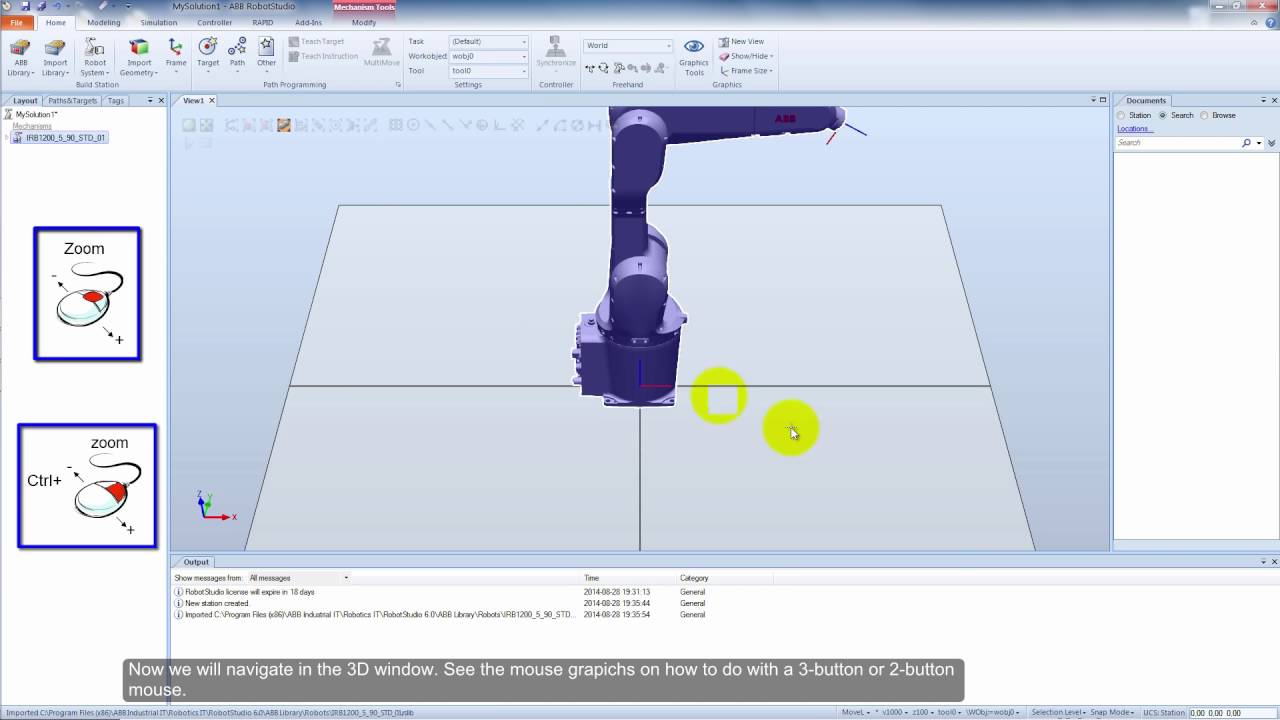This screenshot has height=720, width=1280.
Task: Click the Save icon in quick access toolbar
Action: pyautogui.click(x=25, y=6)
